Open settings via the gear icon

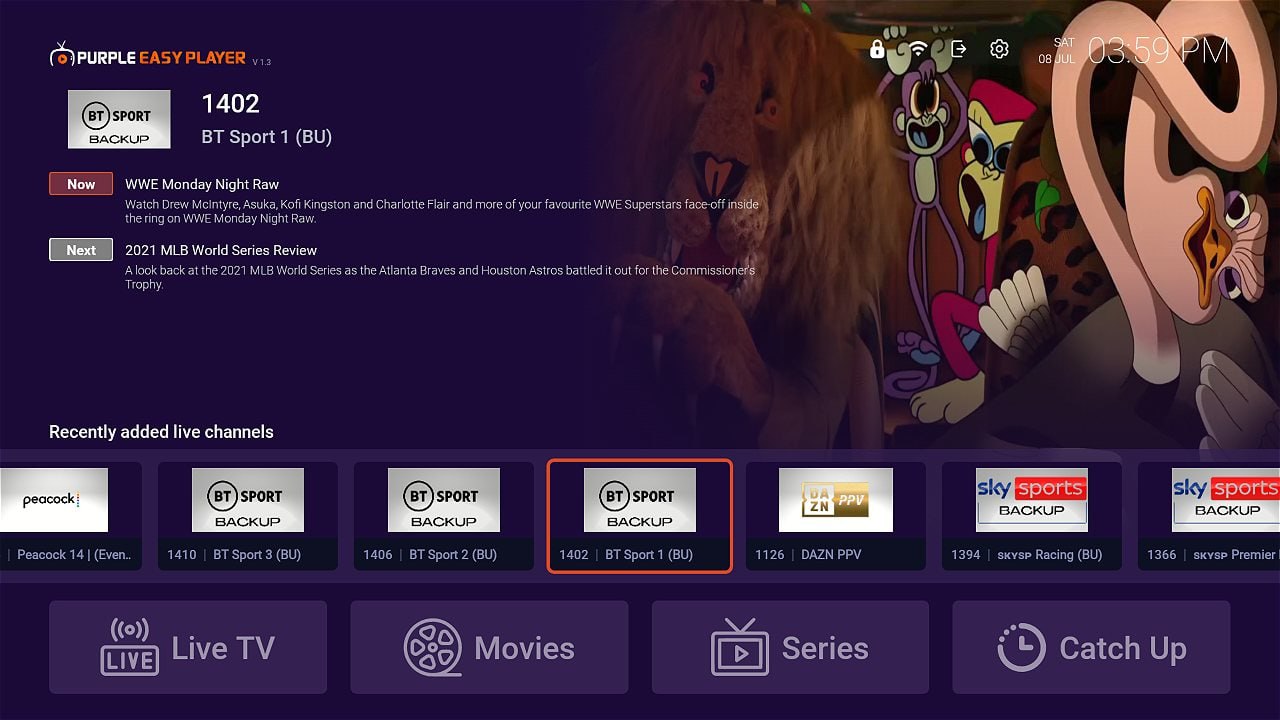coord(999,49)
